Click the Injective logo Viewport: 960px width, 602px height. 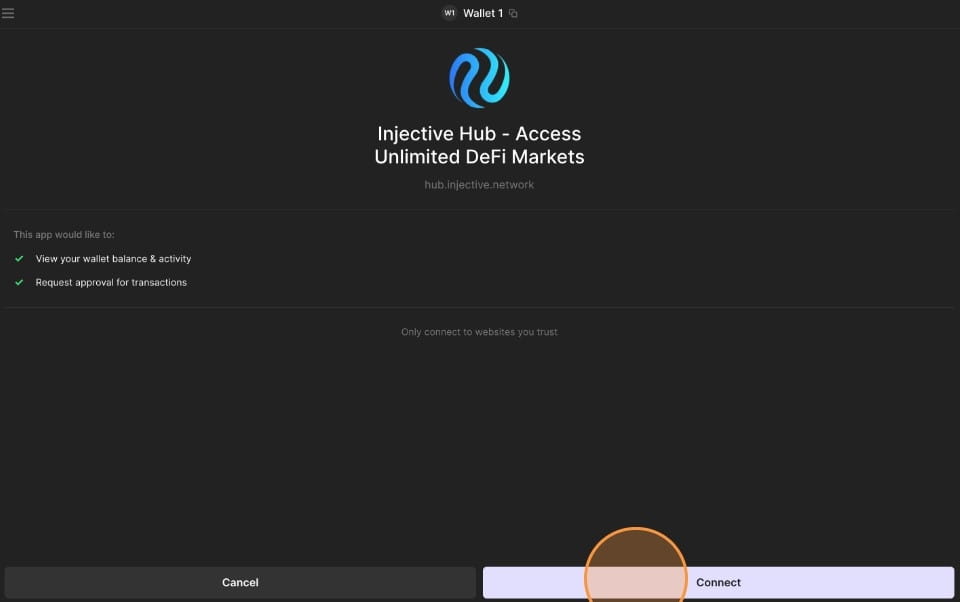[x=479, y=77]
